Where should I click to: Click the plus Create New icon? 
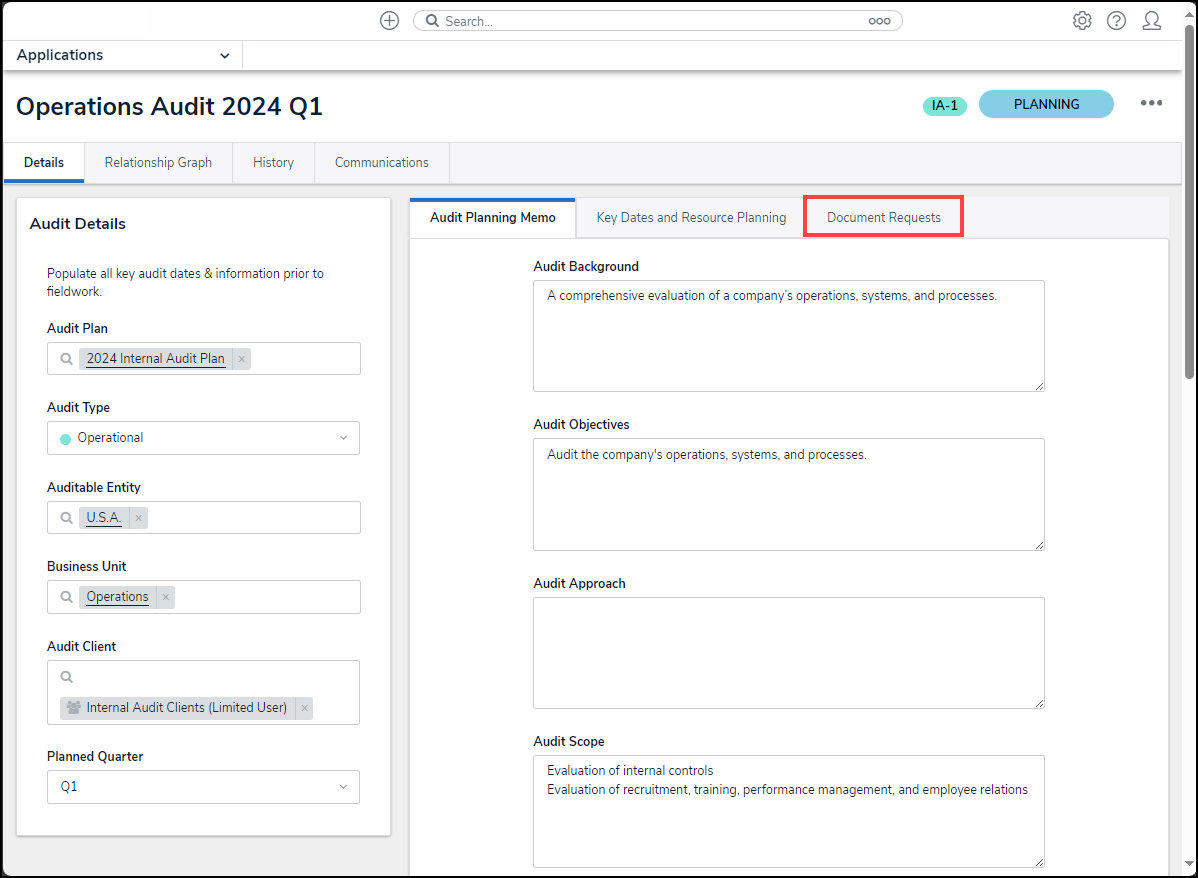tap(390, 21)
